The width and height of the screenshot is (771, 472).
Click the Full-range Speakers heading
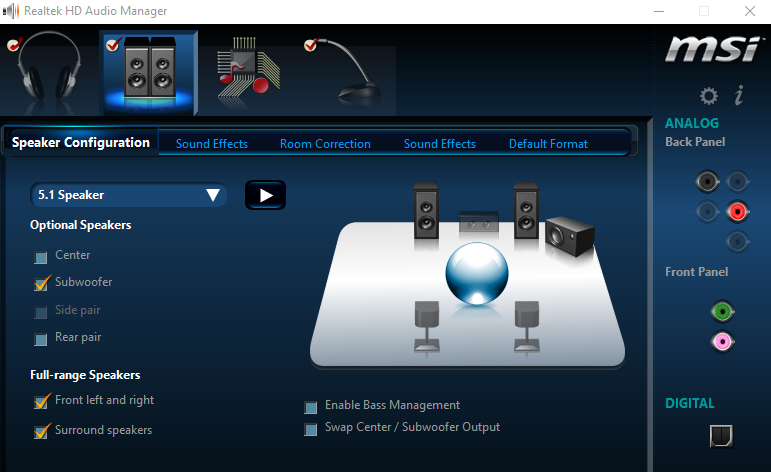[x=85, y=375]
